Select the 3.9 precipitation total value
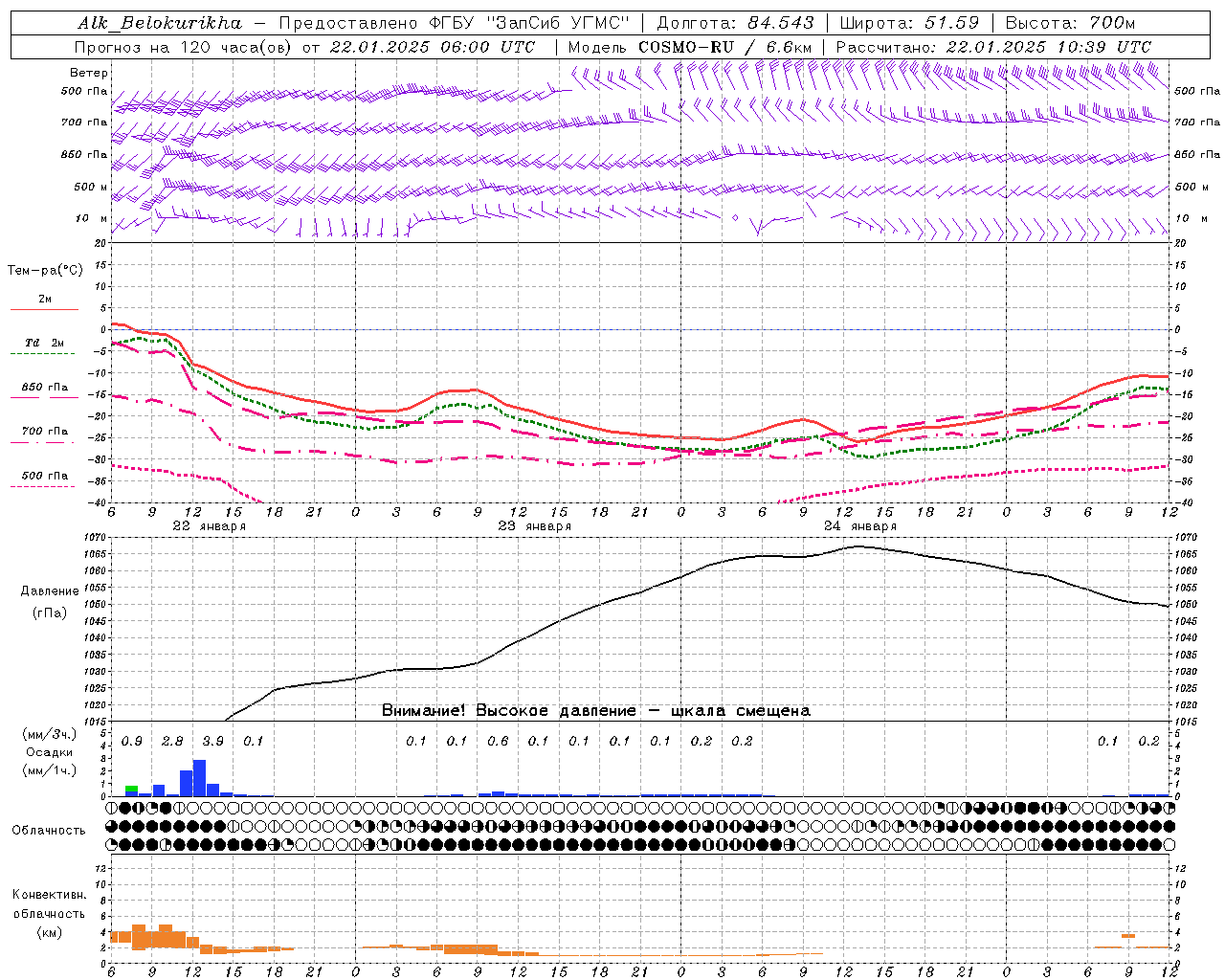 [212, 741]
